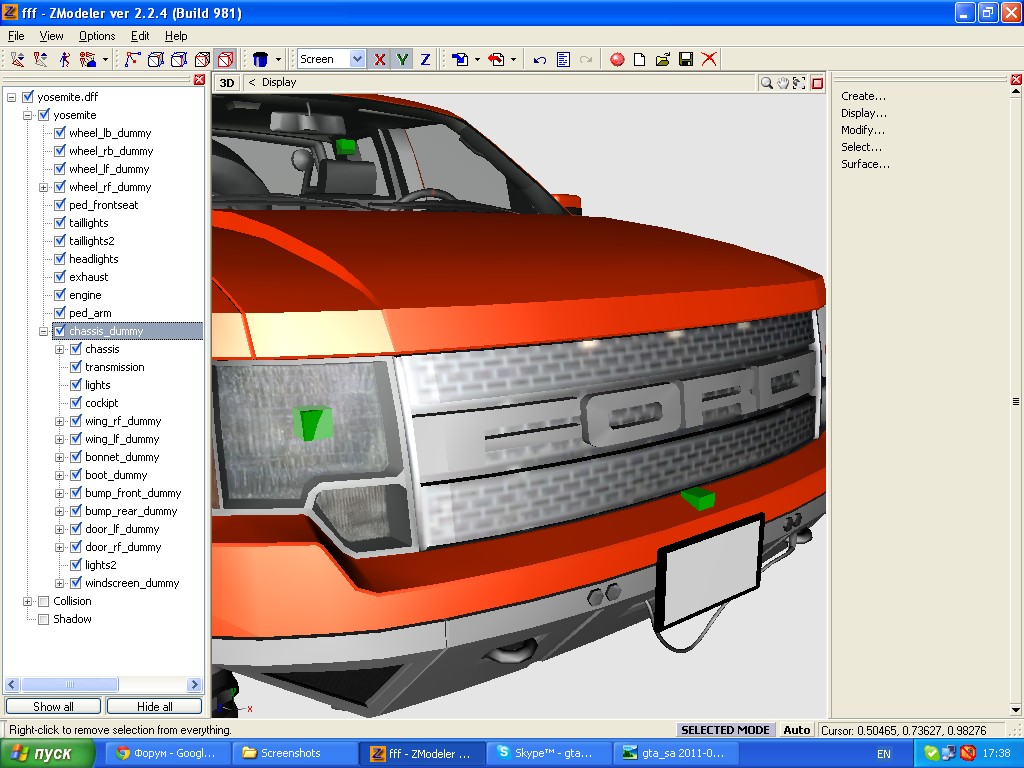Click the viewport magnifier zoom icon
Viewport: 1024px width, 768px height.
(767, 83)
